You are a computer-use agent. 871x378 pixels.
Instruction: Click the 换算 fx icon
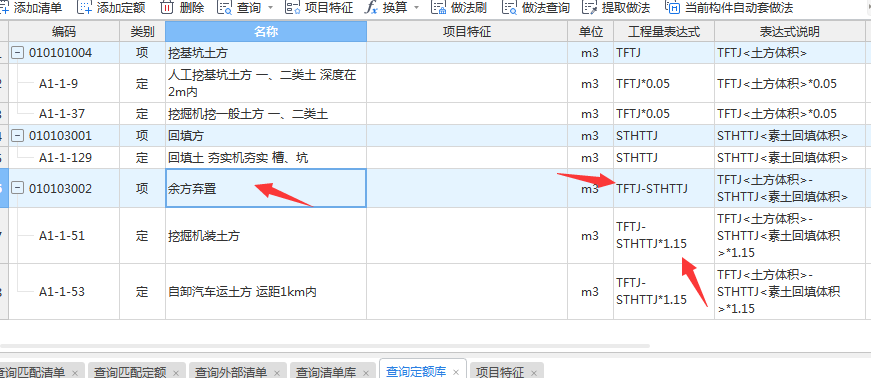371,7
